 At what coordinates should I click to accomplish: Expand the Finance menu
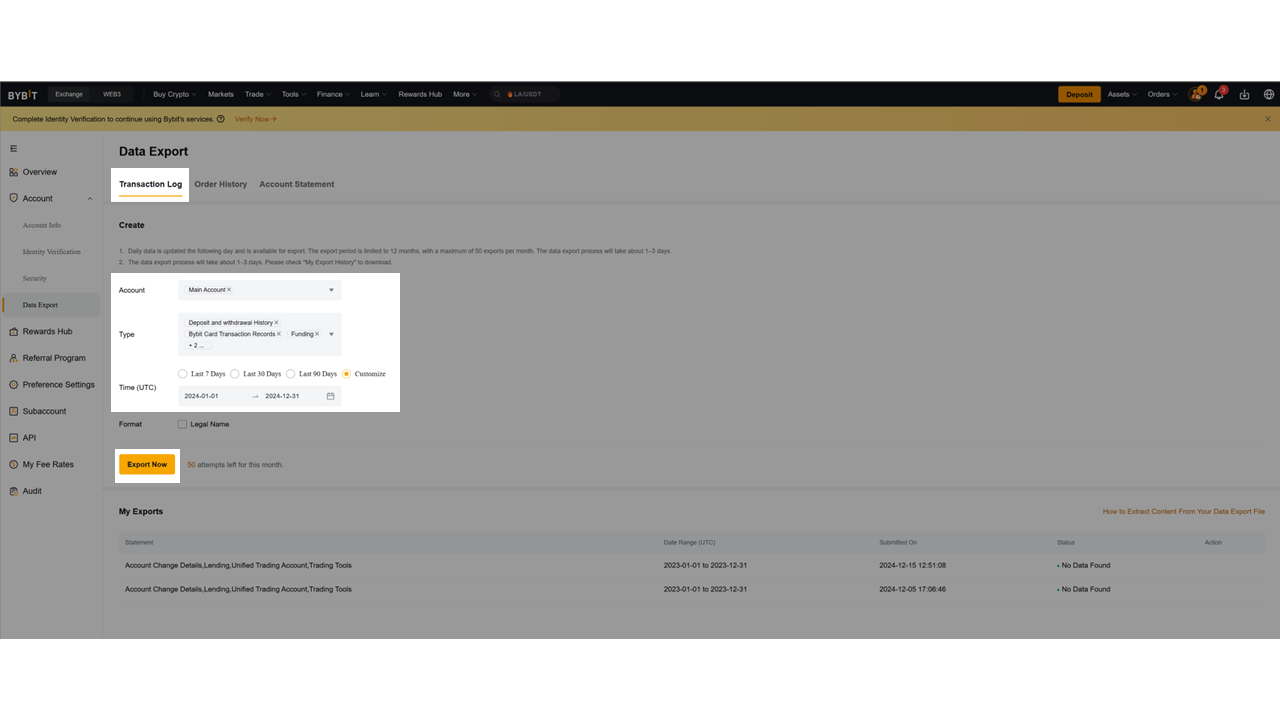[x=333, y=95]
